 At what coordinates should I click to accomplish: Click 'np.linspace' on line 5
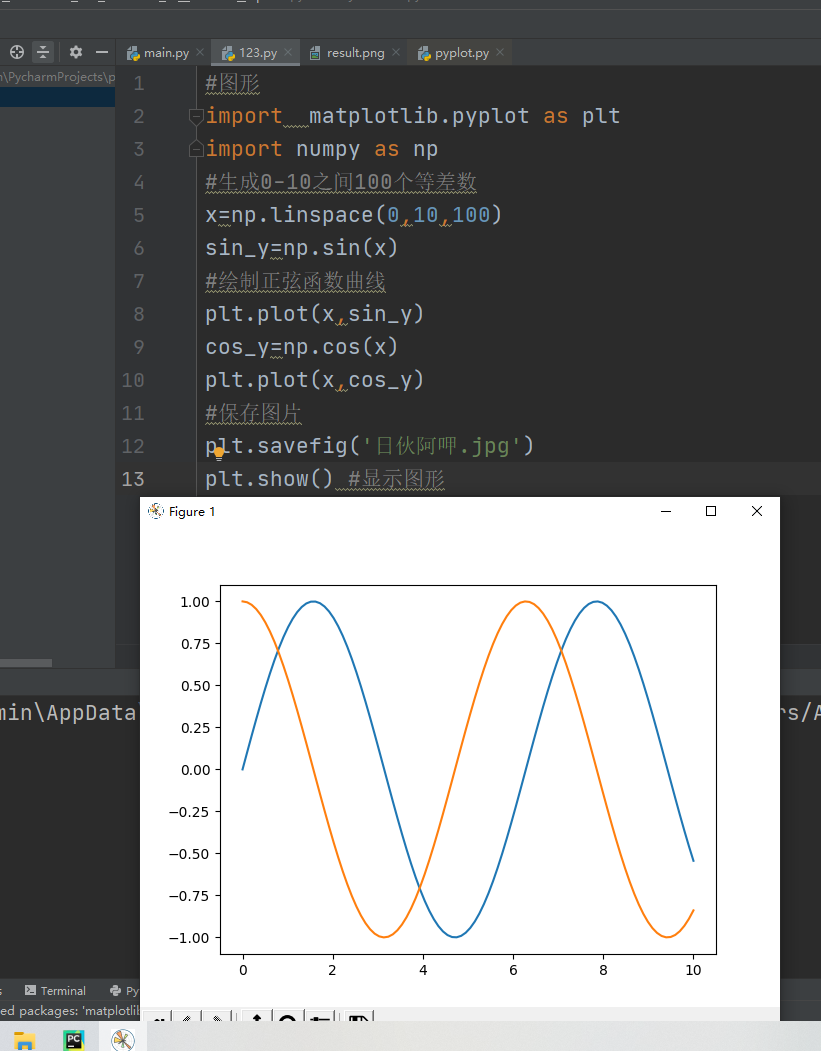[x=302, y=214]
